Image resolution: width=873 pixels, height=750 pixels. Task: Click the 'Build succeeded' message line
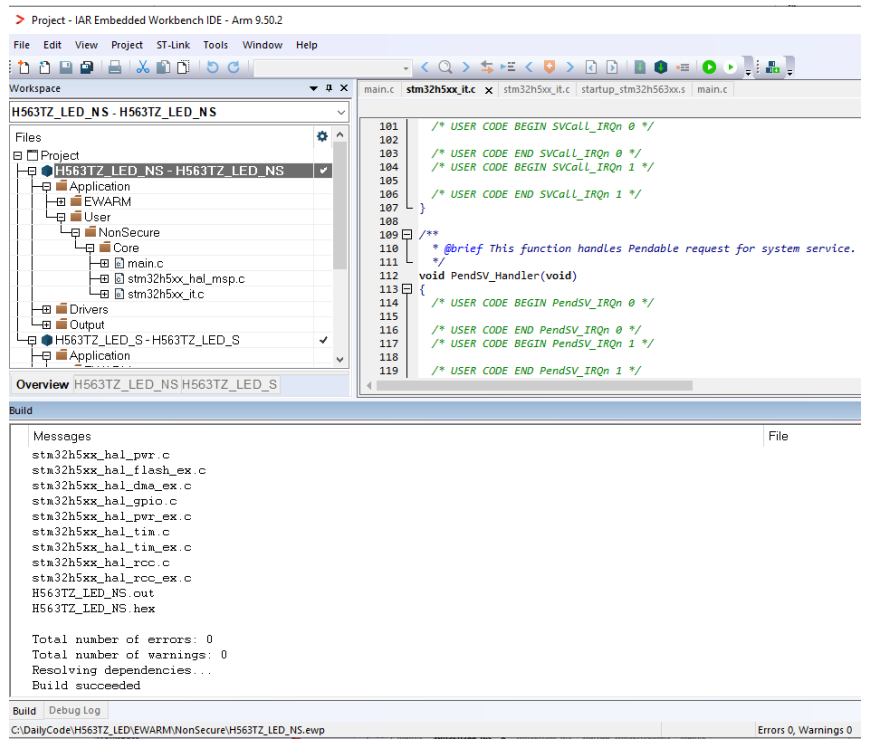tap(86, 685)
